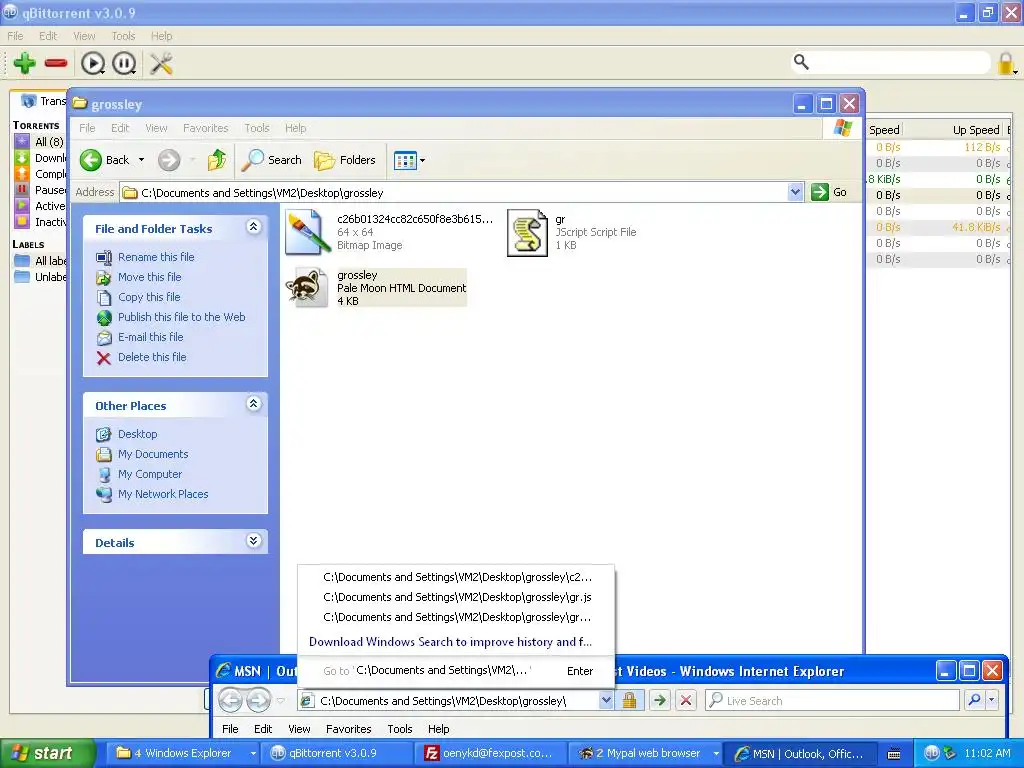
Task: Click the qBittorrent lock icon
Action: point(1006,63)
